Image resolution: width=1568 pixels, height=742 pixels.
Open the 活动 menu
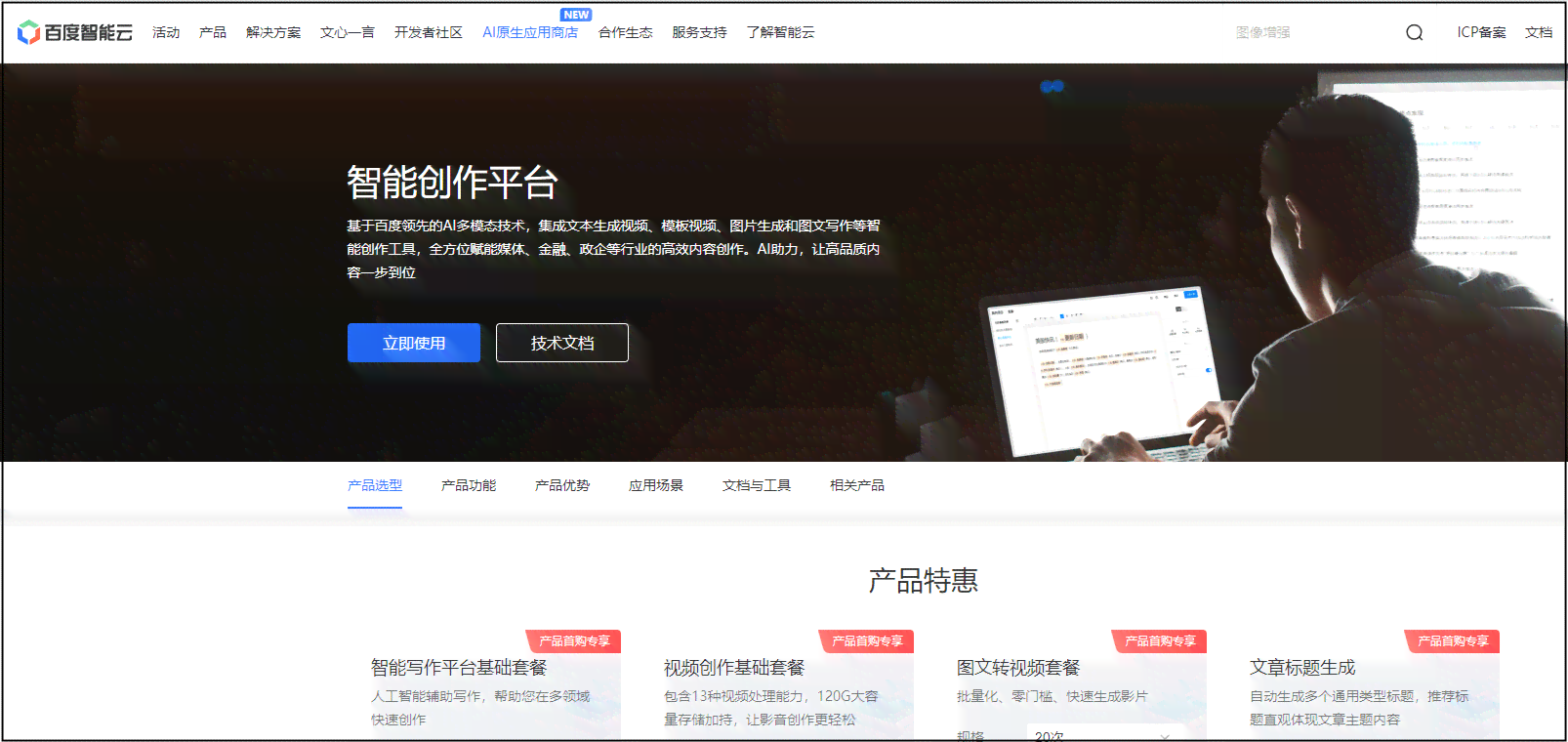(166, 32)
